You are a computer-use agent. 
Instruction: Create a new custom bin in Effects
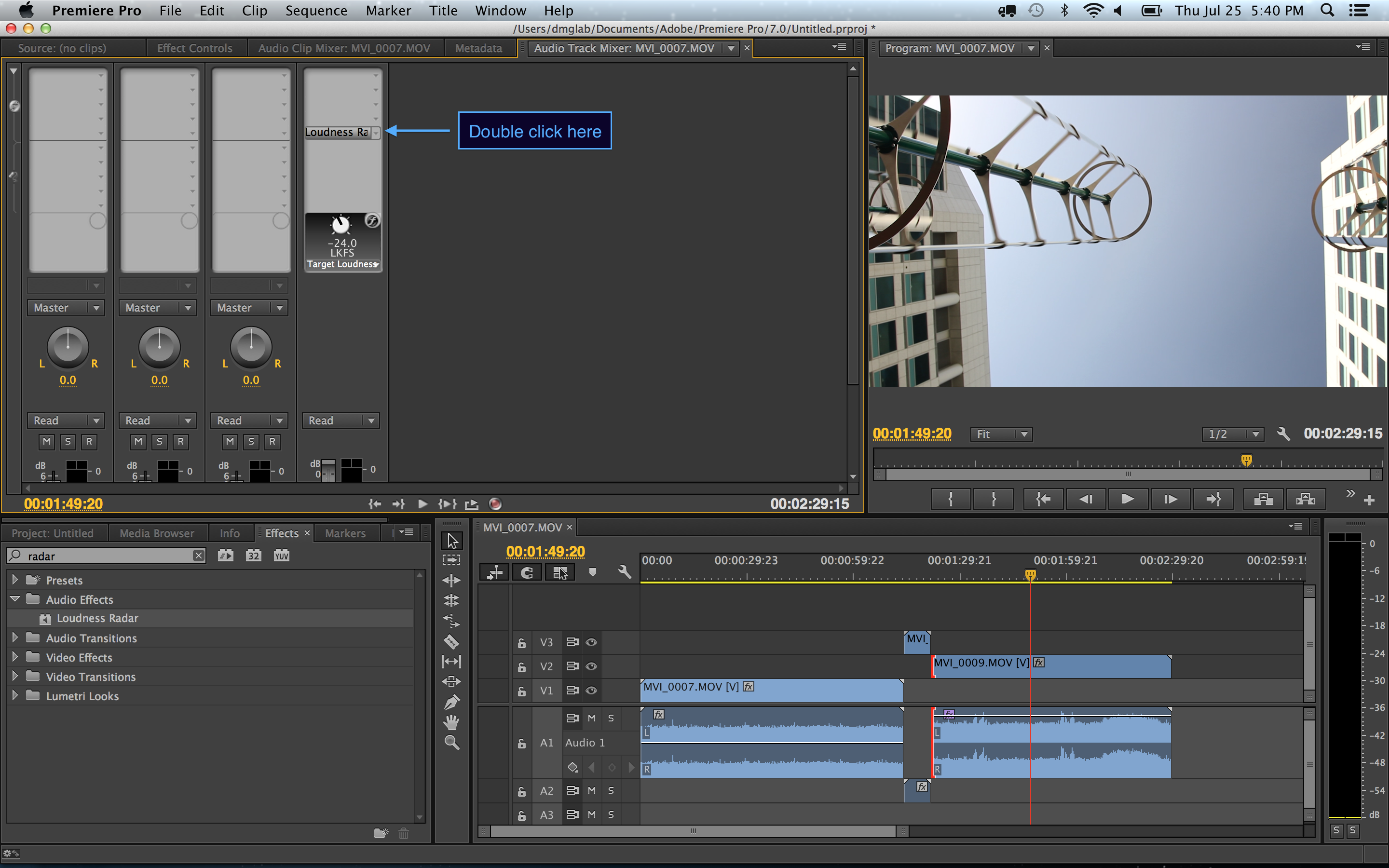[381, 832]
